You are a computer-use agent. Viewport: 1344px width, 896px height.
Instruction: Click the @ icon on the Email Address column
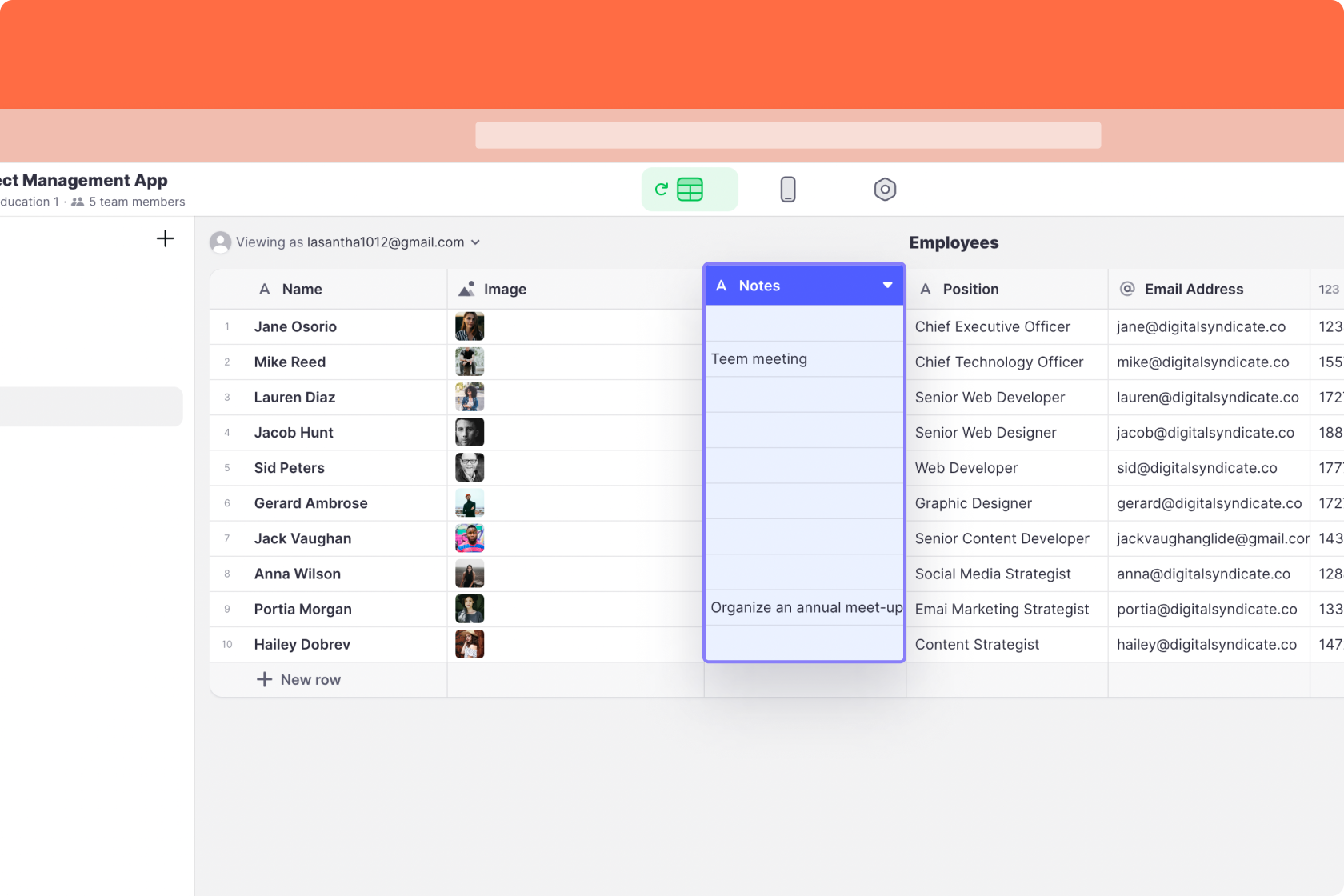tap(1126, 289)
